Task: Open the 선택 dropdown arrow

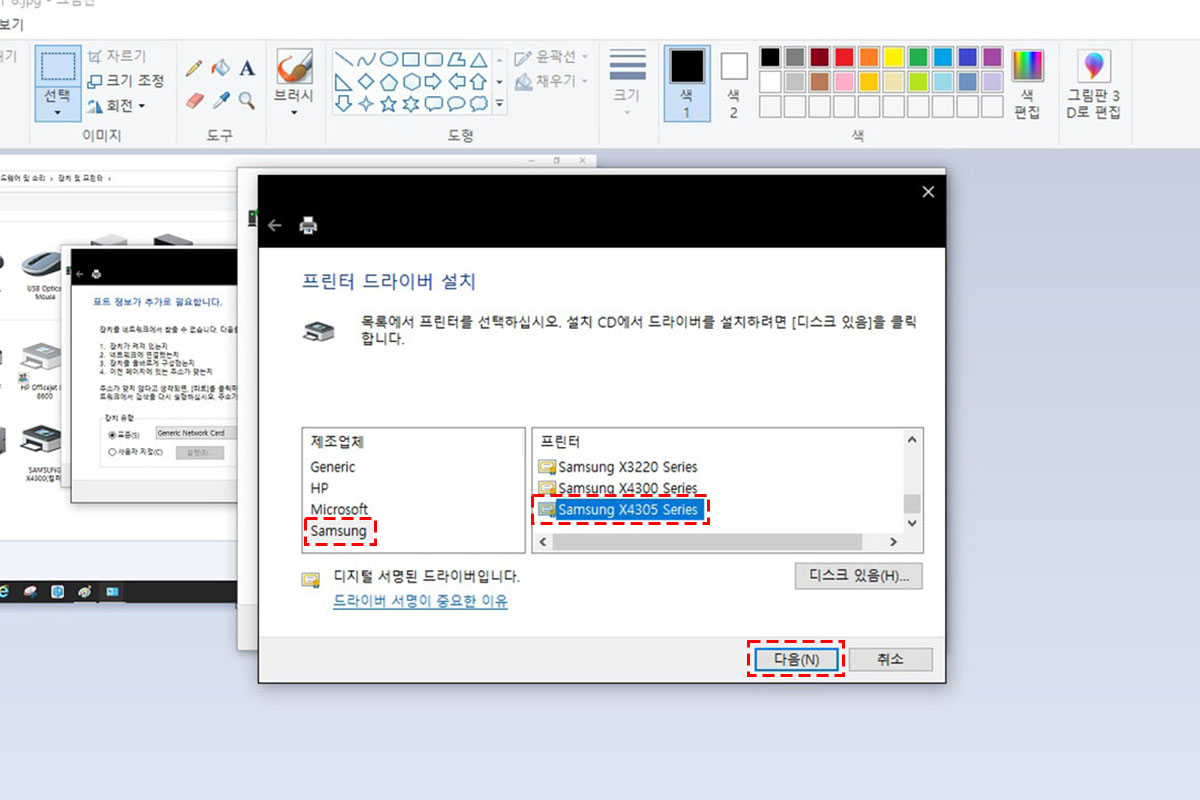Action: point(58,111)
